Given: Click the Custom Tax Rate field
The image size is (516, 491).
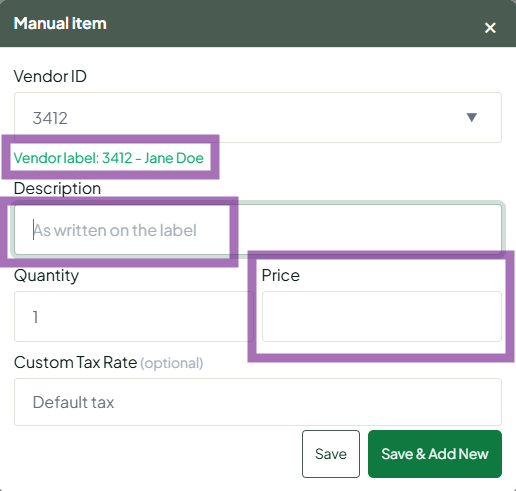Looking at the screenshot, I should pyautogui.click(x=258, y=402).
